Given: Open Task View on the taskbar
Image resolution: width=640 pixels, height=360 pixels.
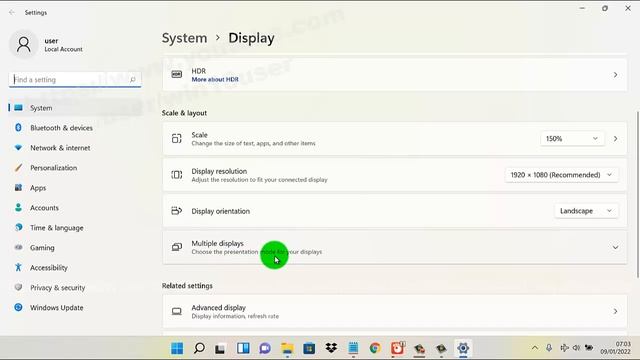Looking at the screenshot, I should pos(221,348).
